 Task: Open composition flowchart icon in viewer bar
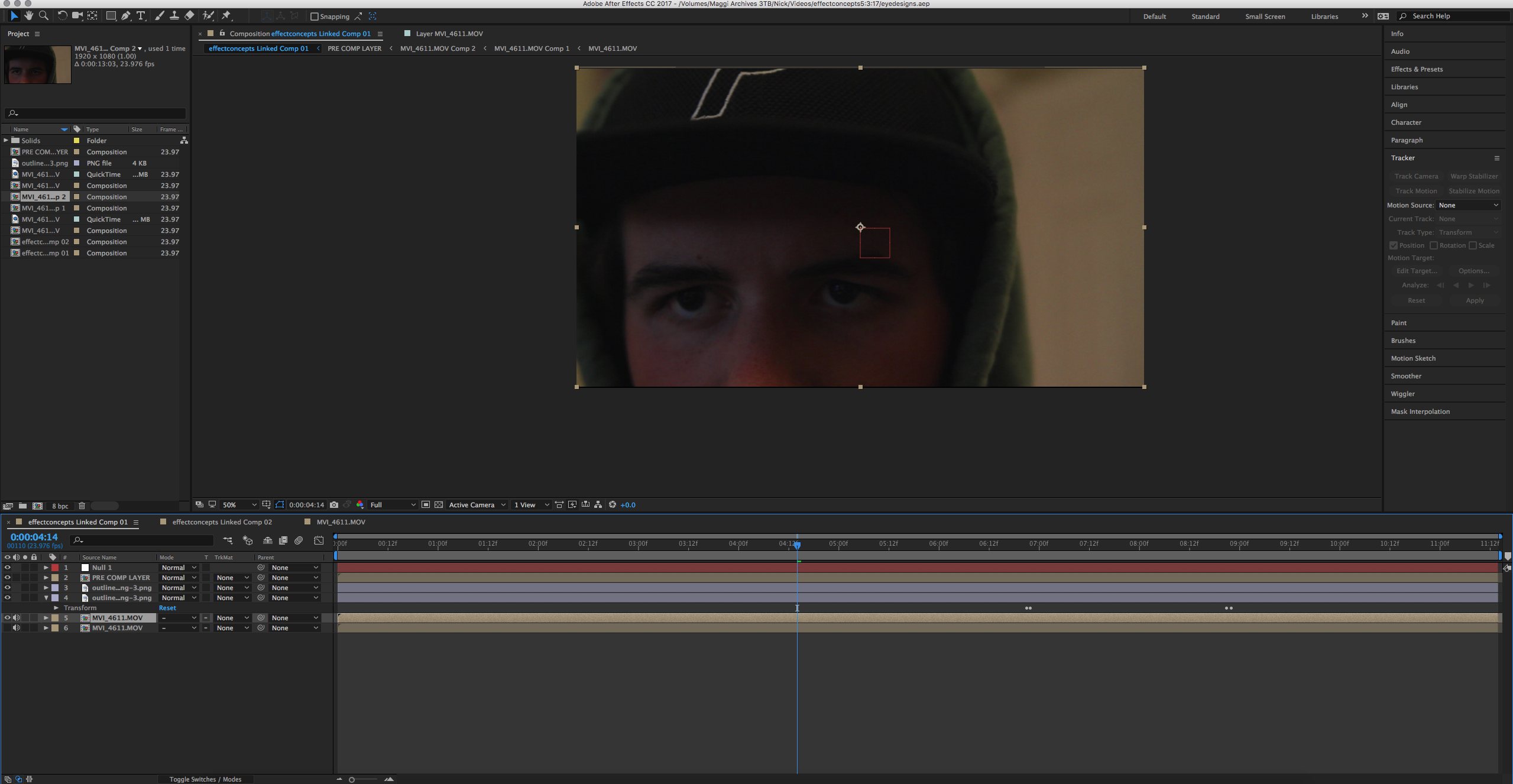coord(598,505)
